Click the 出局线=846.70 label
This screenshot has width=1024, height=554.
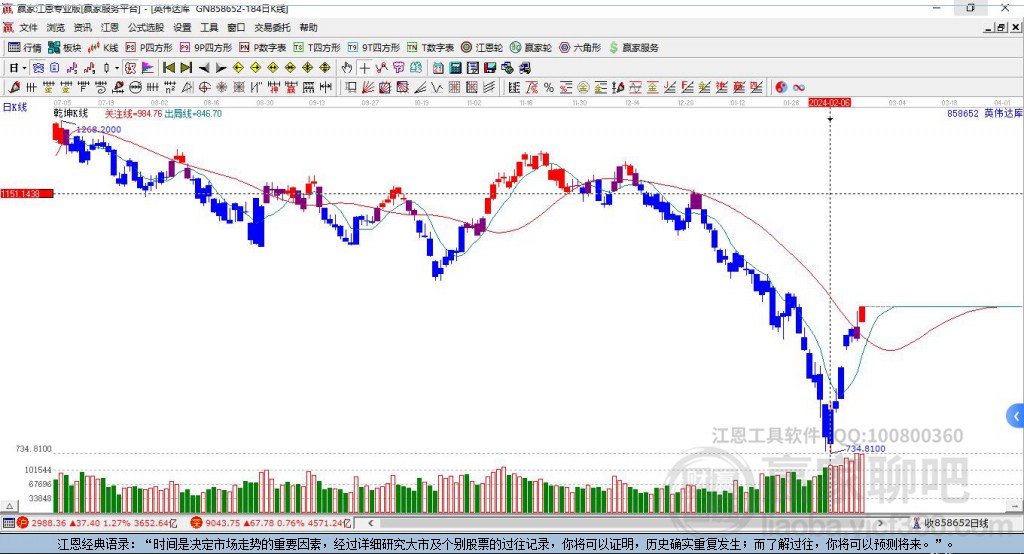[x=193, y=114]
